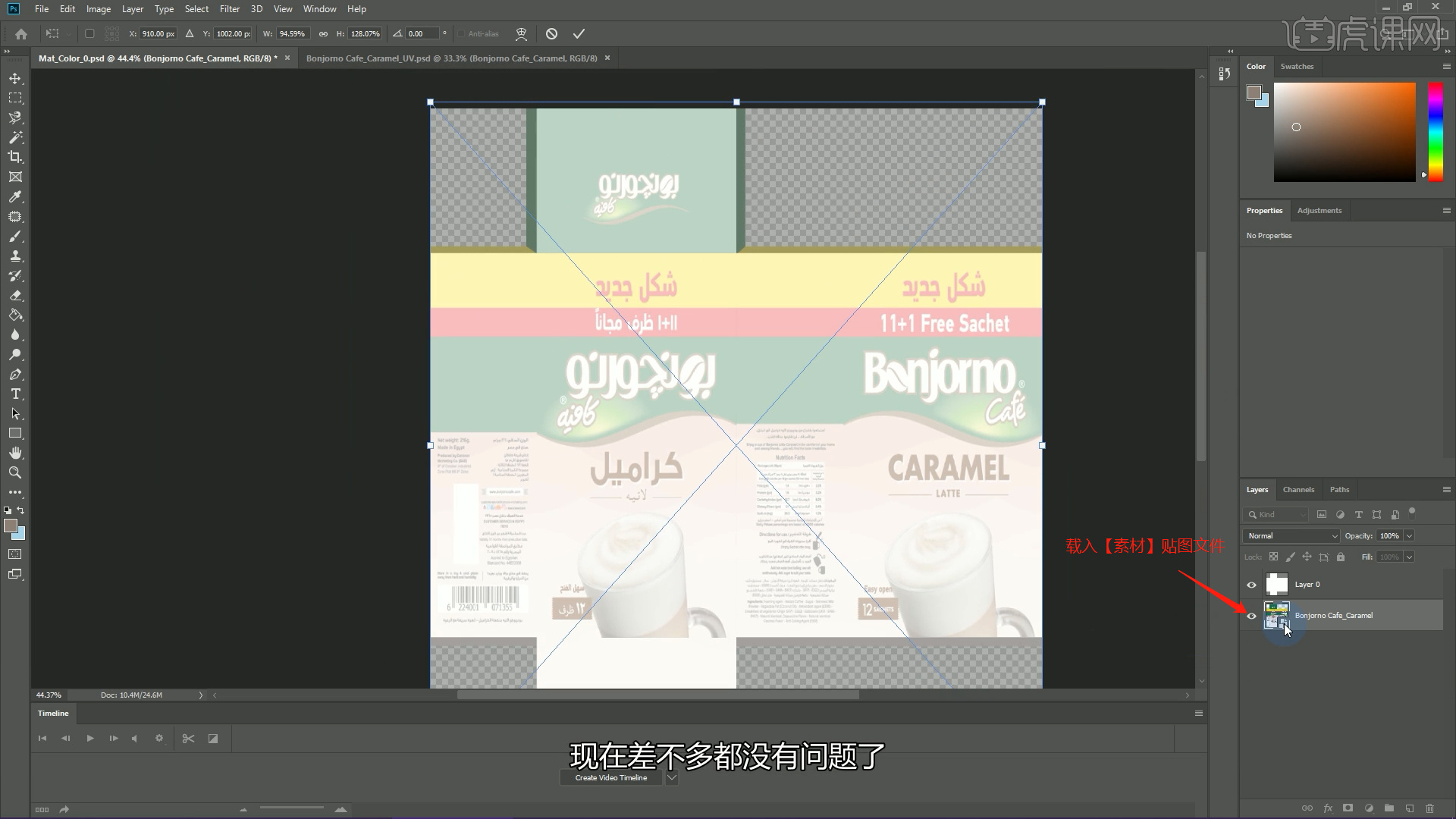The height and width of the screenshot is (819, 1456).
Task: Select the Horizontal Type tool
Action: tap(15, 394)
